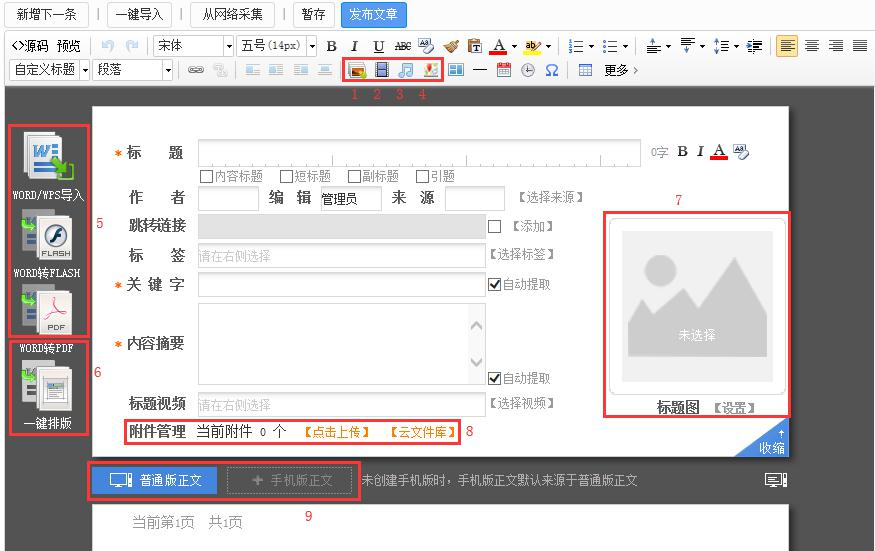Click the 发布文章 publish button

click(x=374, y=14)
